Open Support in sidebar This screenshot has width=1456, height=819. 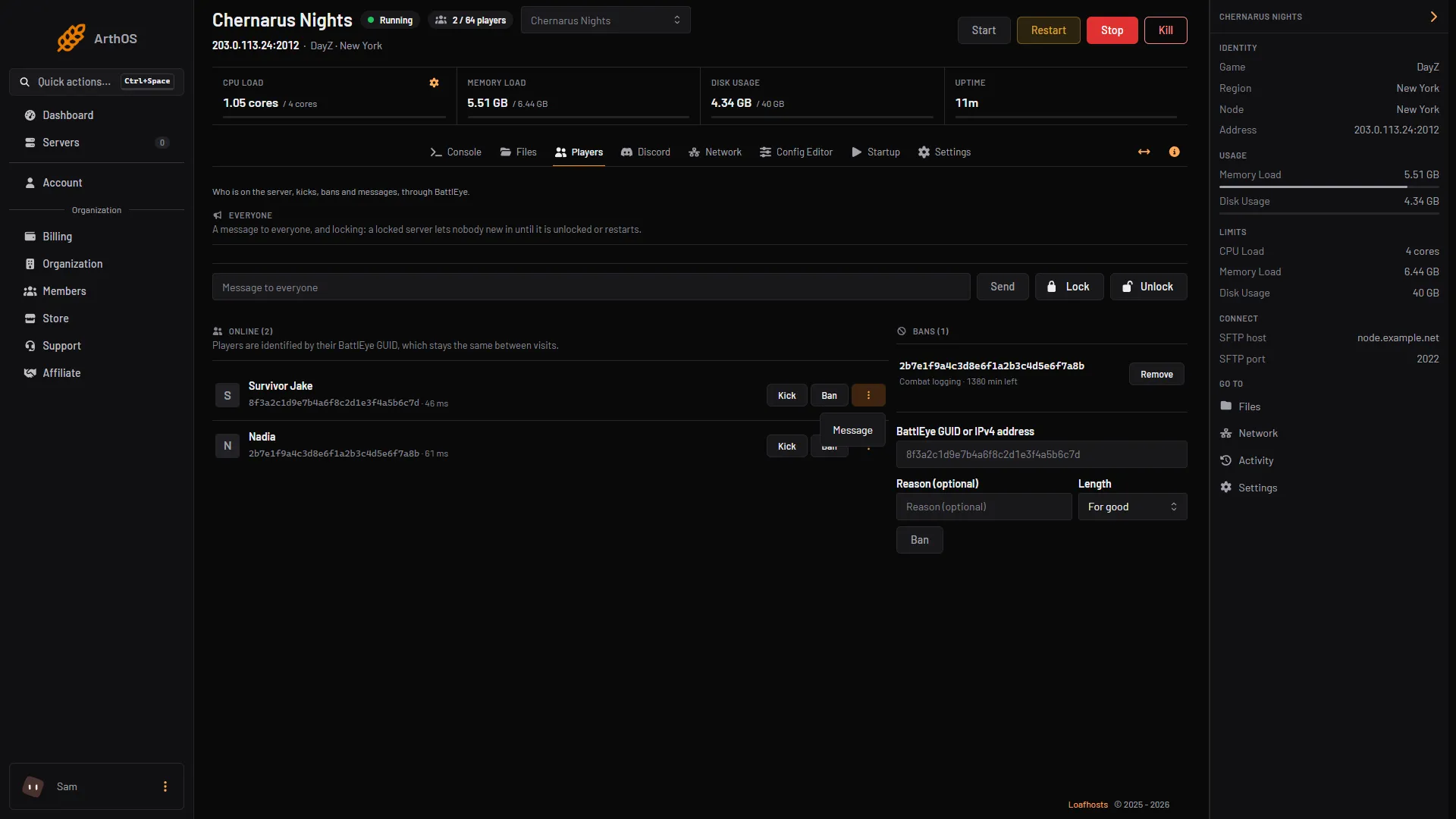[96, 346]
